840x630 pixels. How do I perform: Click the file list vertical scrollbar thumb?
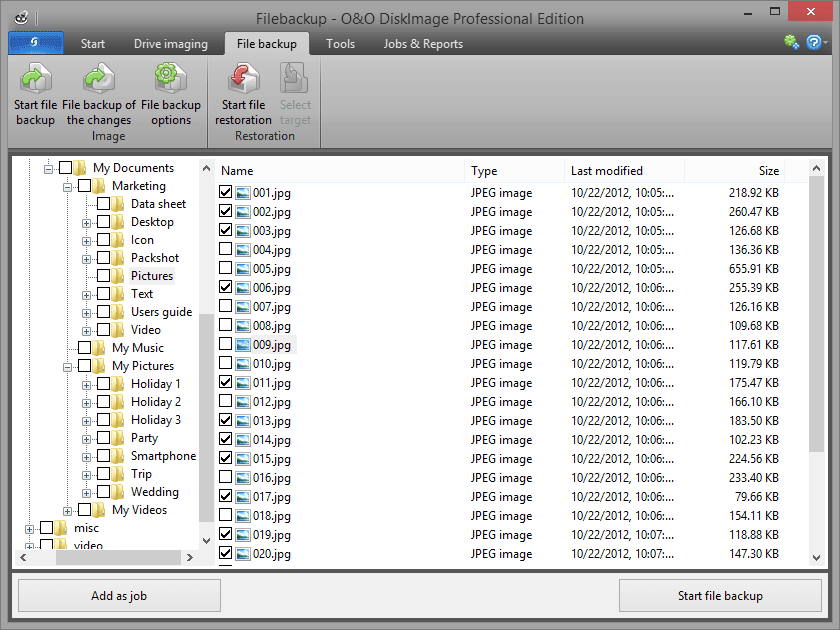coord(816,315)
